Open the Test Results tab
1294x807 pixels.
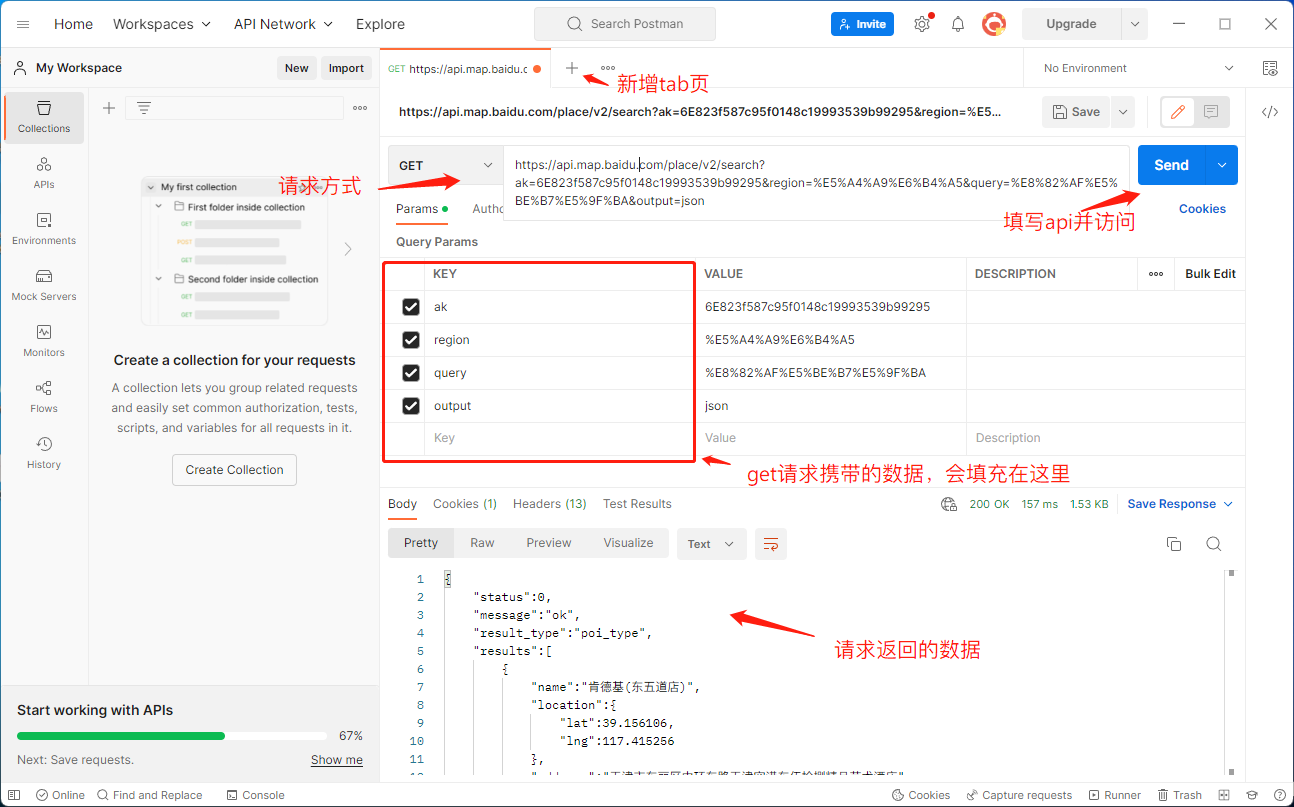(x=637, y=504)
